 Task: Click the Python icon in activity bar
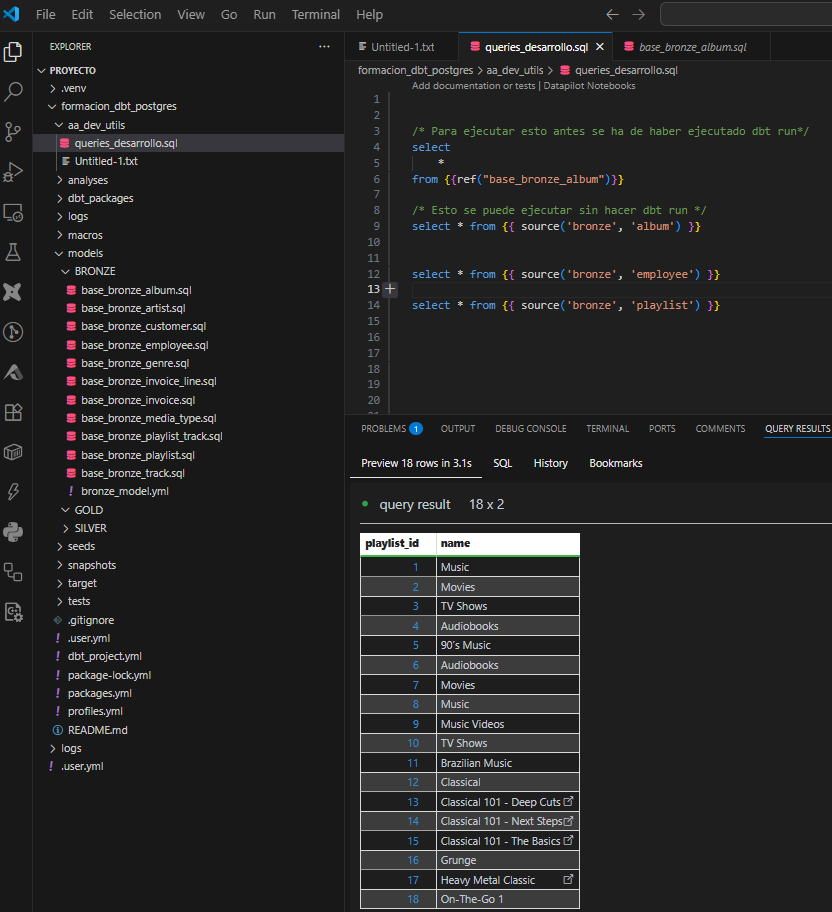[14, 531]
